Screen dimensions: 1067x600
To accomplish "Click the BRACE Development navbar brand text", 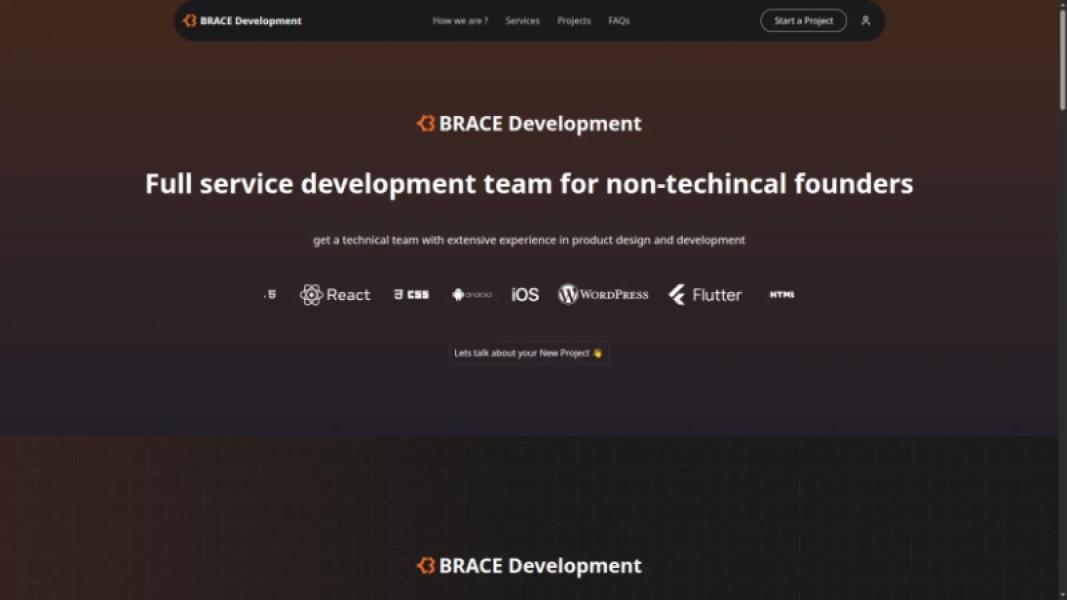I will pyautogui.click(x=251, y=21).
